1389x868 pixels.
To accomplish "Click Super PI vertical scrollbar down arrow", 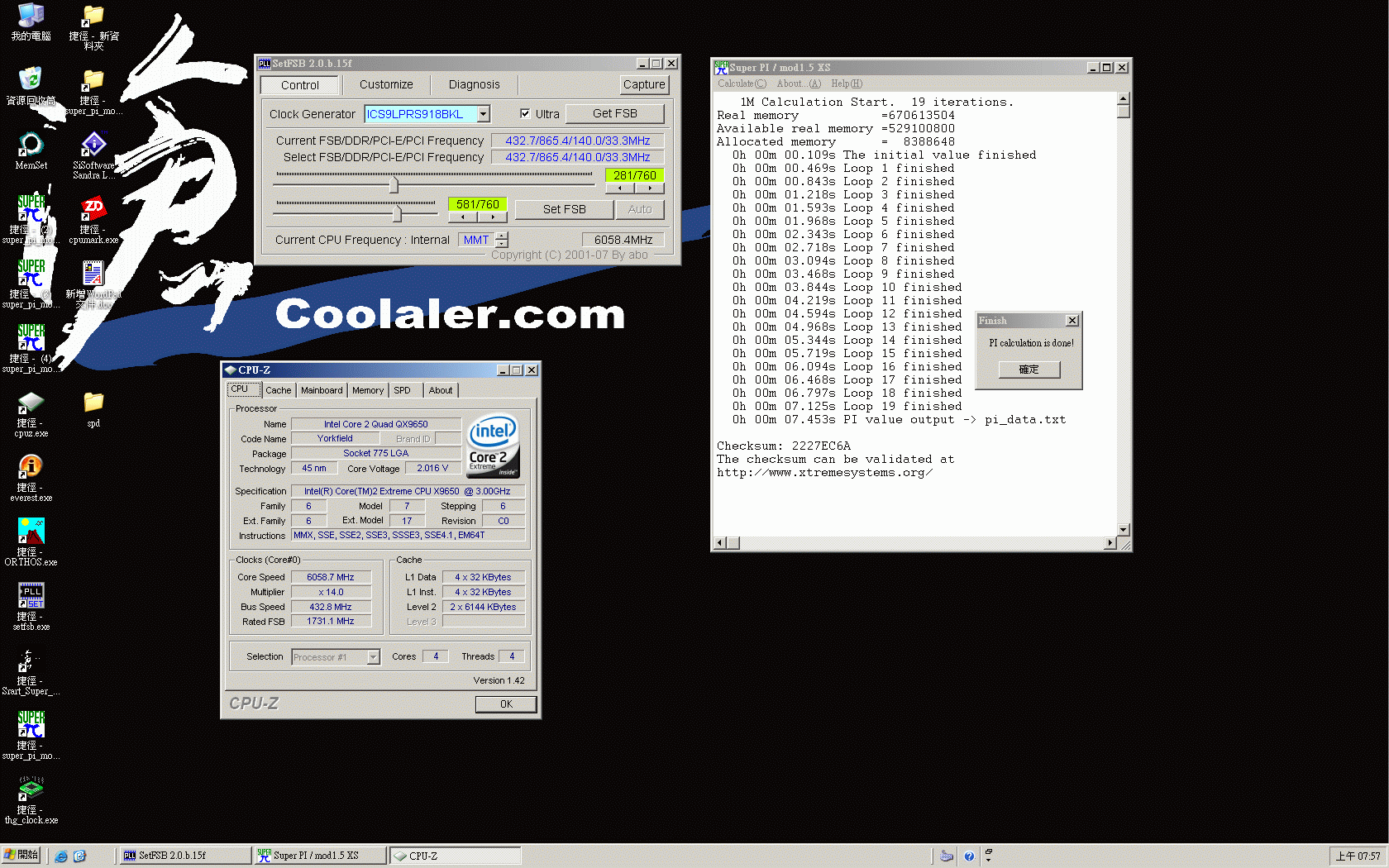I will point(1123,529).
